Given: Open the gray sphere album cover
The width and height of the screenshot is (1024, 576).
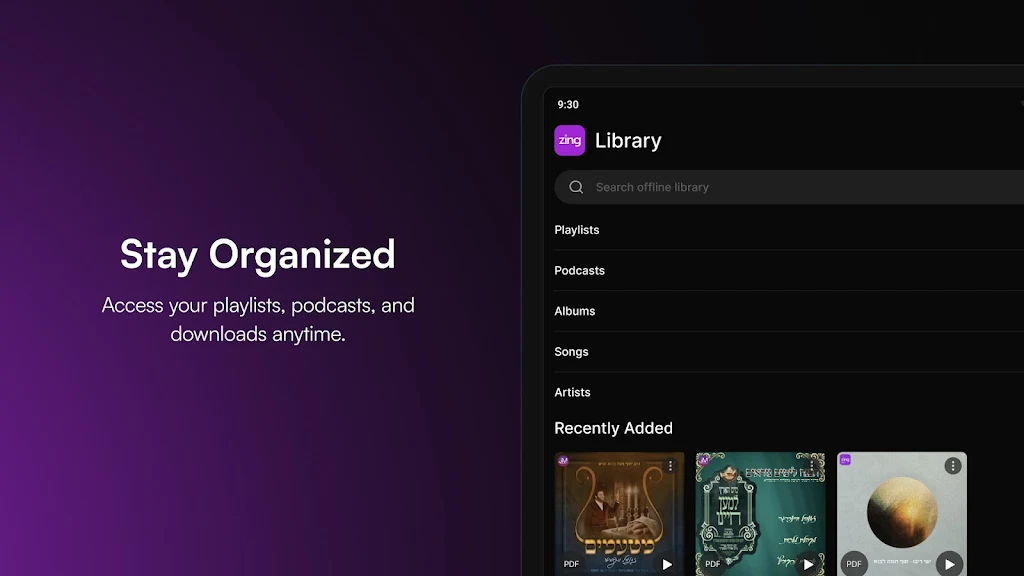Looking at the screenshot, I should [901, 510].
